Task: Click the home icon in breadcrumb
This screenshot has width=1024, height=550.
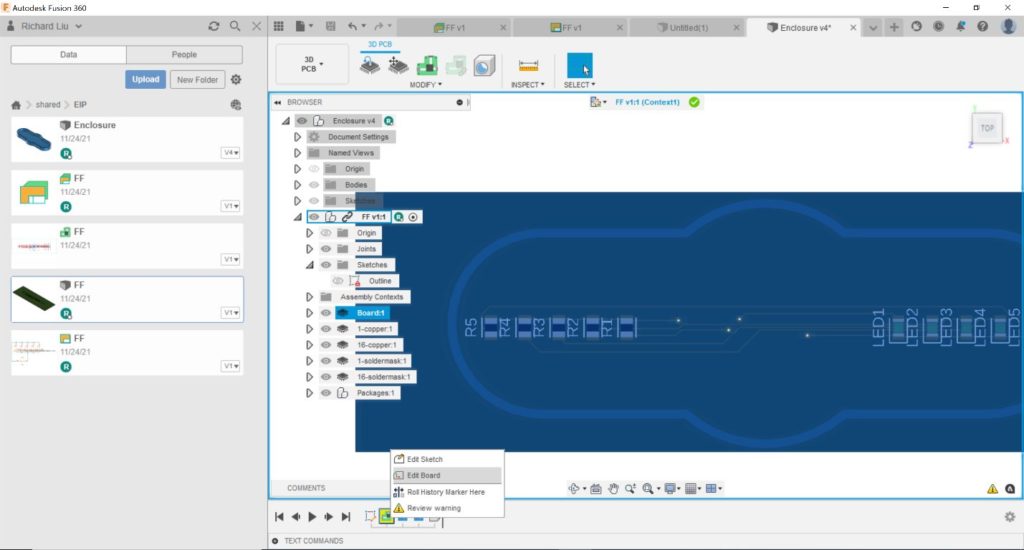Action: 16,105
